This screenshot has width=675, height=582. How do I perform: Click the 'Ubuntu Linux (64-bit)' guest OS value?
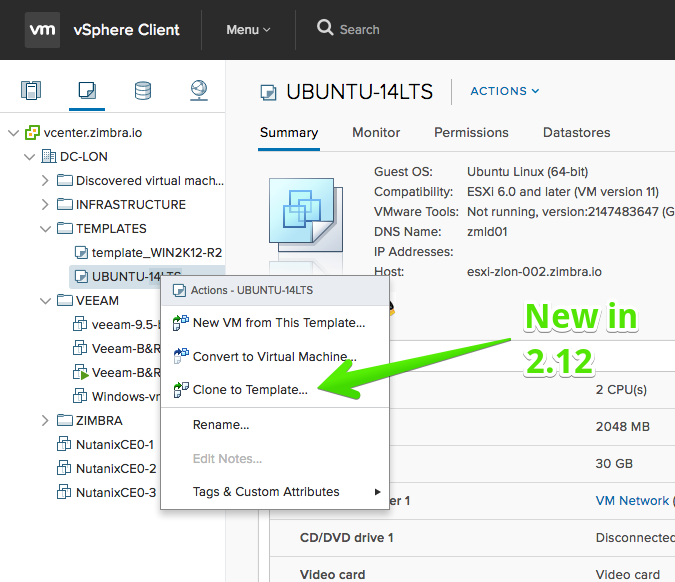coord(527,172)
